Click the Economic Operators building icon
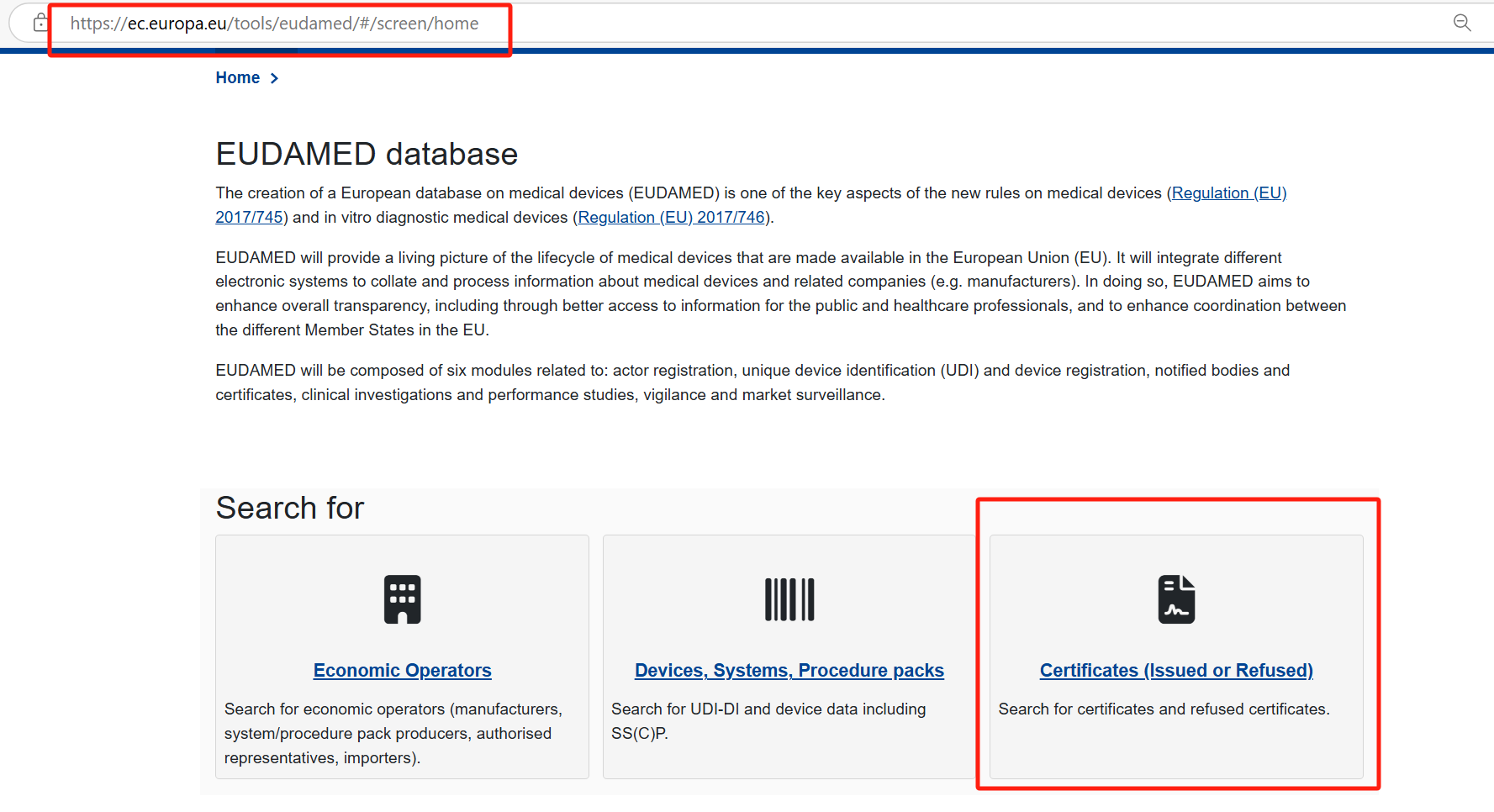The width and height of the screenshot is (1494, 812). point(402,599)
